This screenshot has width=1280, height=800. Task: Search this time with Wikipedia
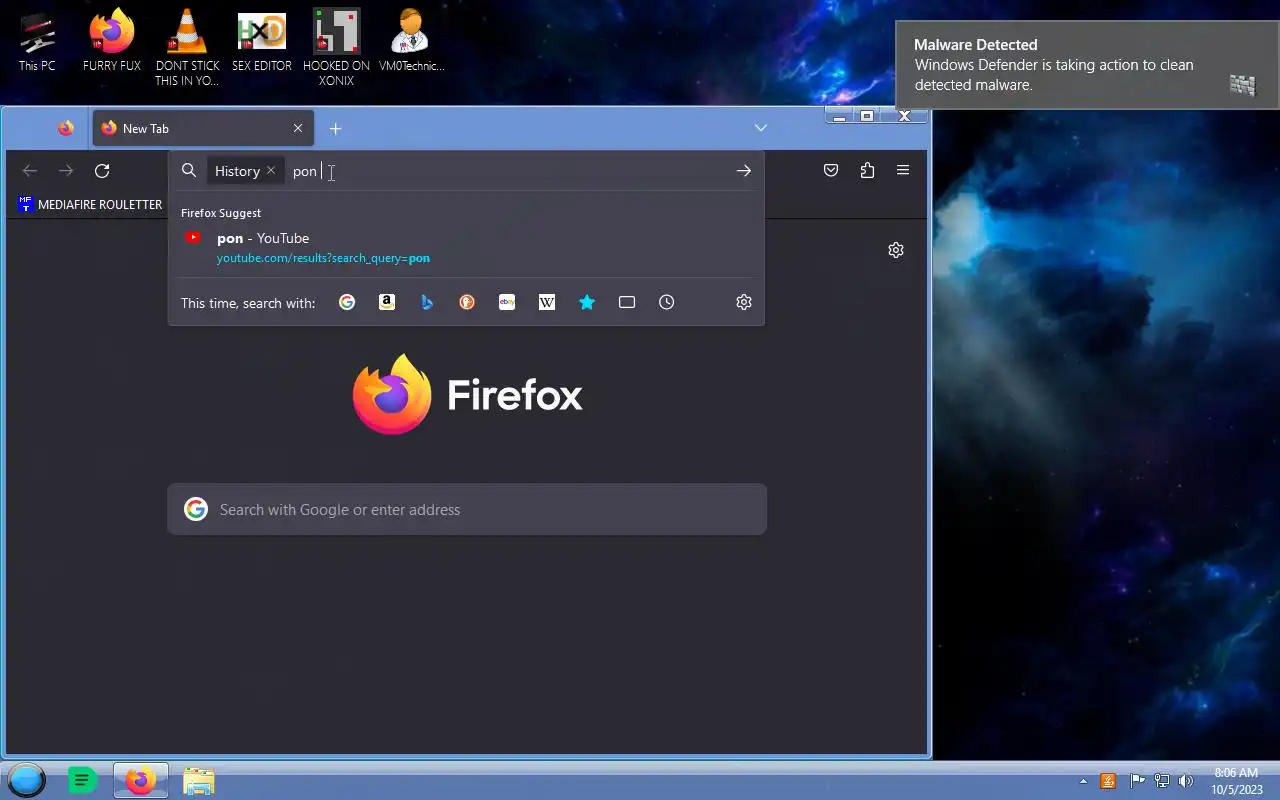pyautogui.click(x=547, y=302)
